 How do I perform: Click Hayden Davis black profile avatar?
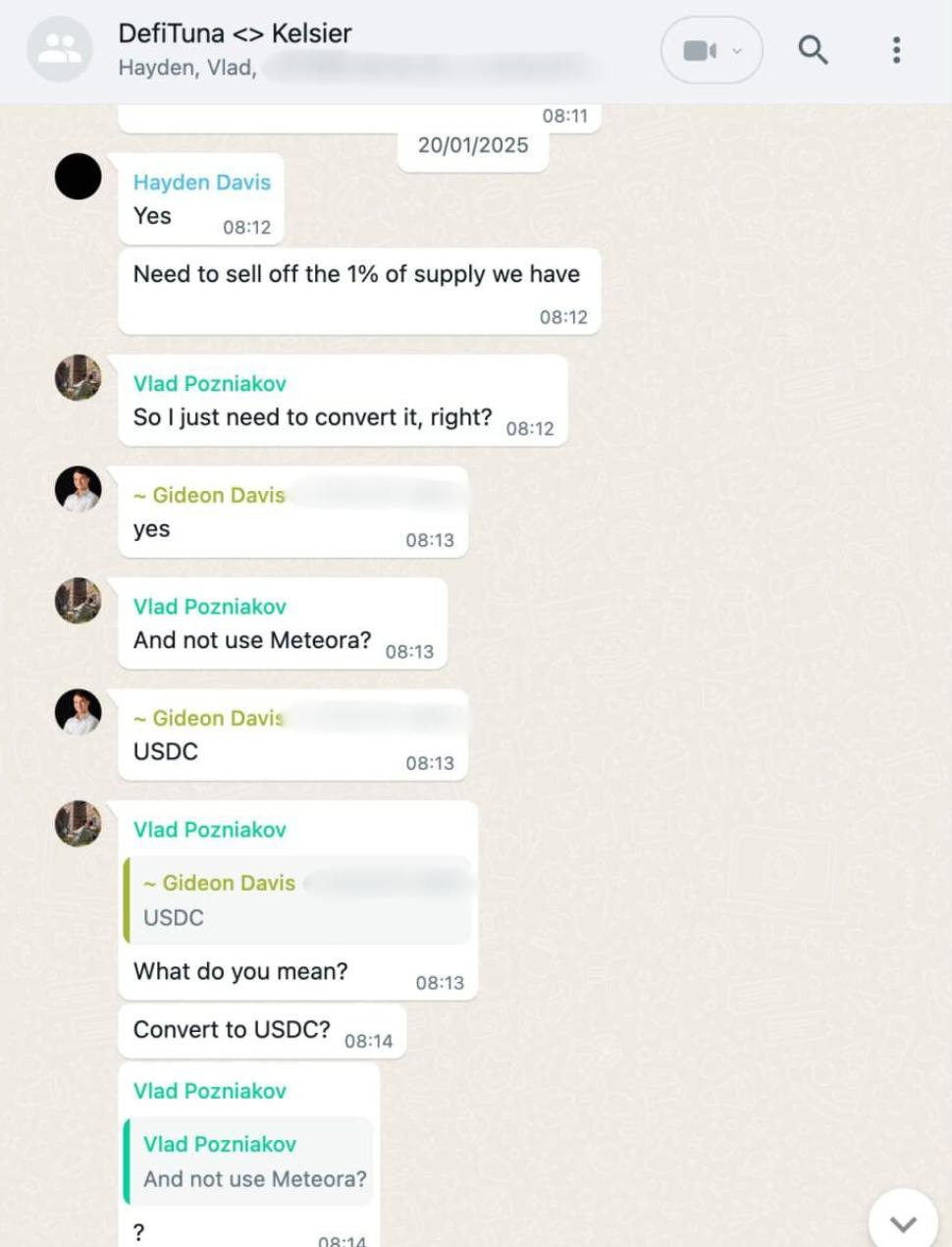coord(78,177)
